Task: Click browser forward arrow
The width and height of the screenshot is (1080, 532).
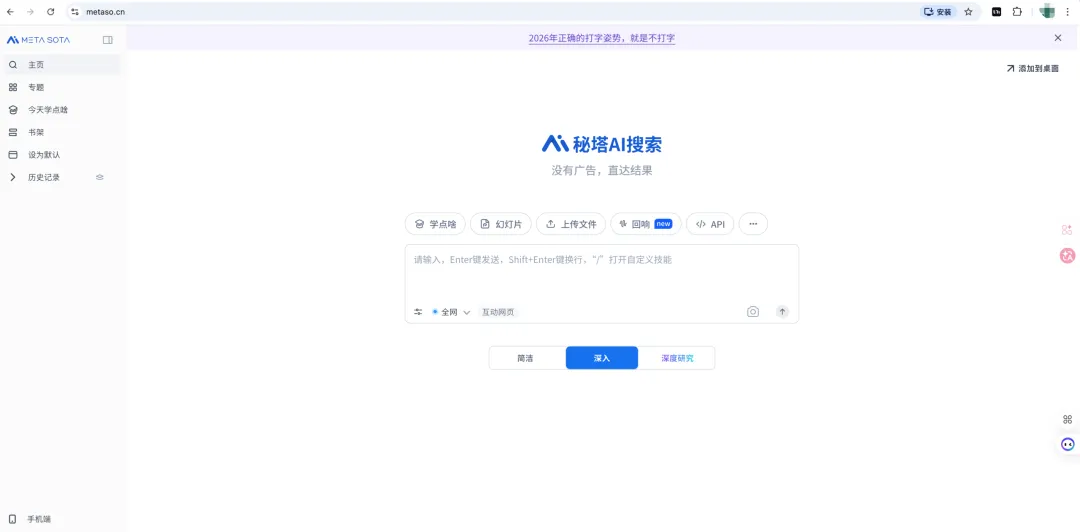Action: [x=30, y=12]
